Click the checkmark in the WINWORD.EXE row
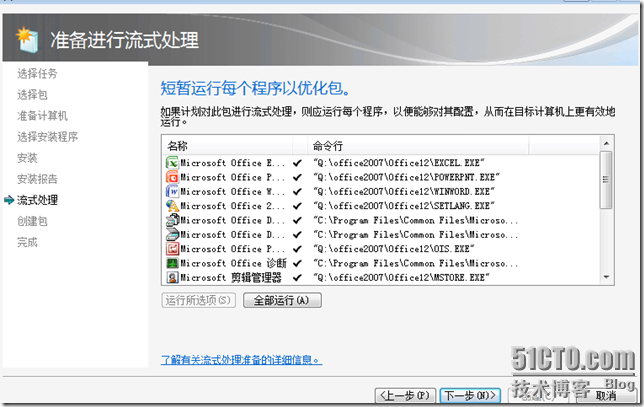This screenshot has height=407, width=644. pos(297,192)
